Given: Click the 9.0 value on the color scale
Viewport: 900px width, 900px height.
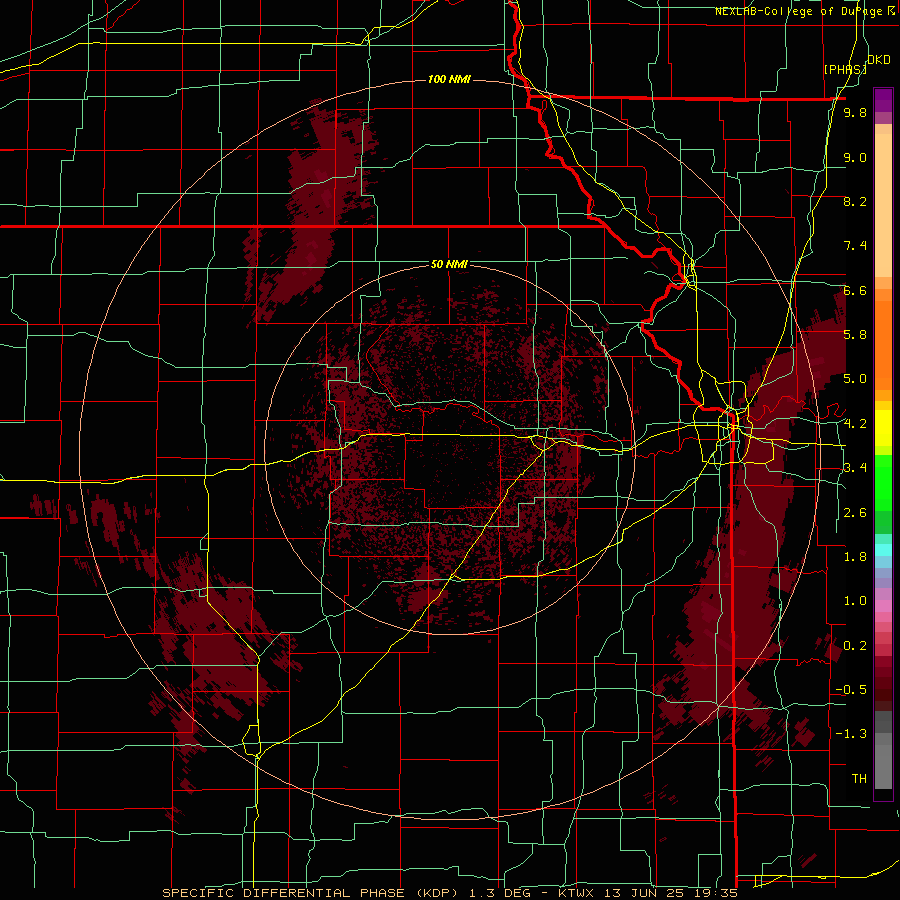Looking at the screenshot, I should (x=855, y=157).
